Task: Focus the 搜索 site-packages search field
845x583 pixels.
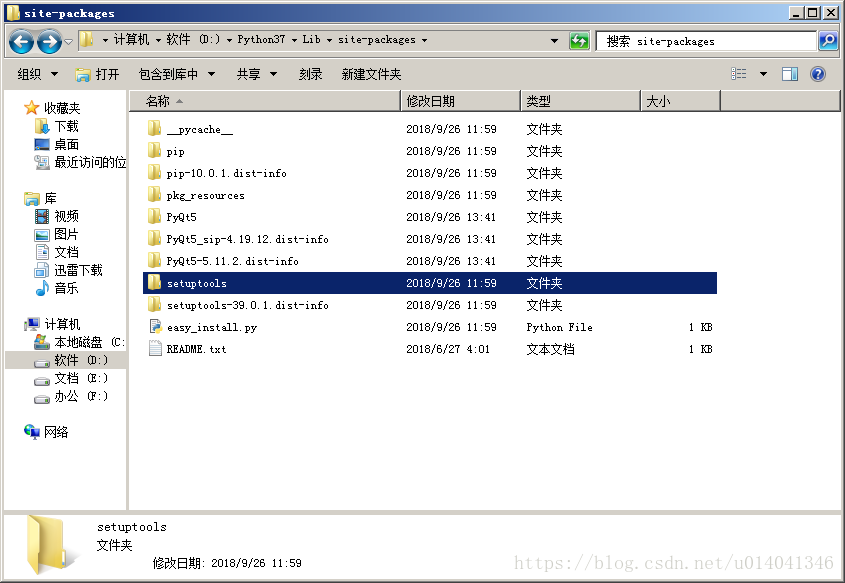Action: (x=706, y=41)
